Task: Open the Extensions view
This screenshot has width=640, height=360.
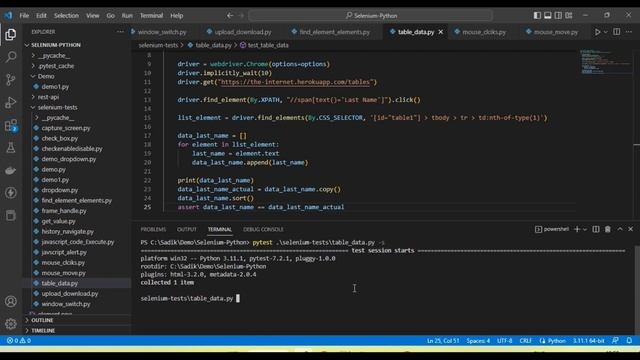Action: (11, 125)
